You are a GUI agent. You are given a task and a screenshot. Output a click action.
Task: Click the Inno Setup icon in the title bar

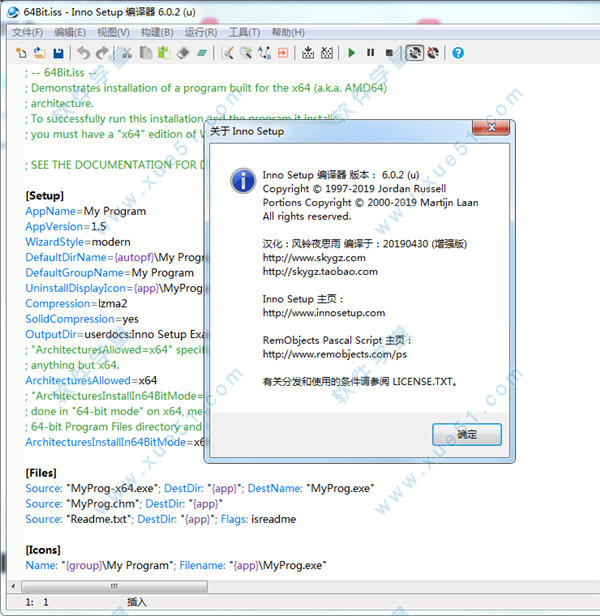[13, 12]
